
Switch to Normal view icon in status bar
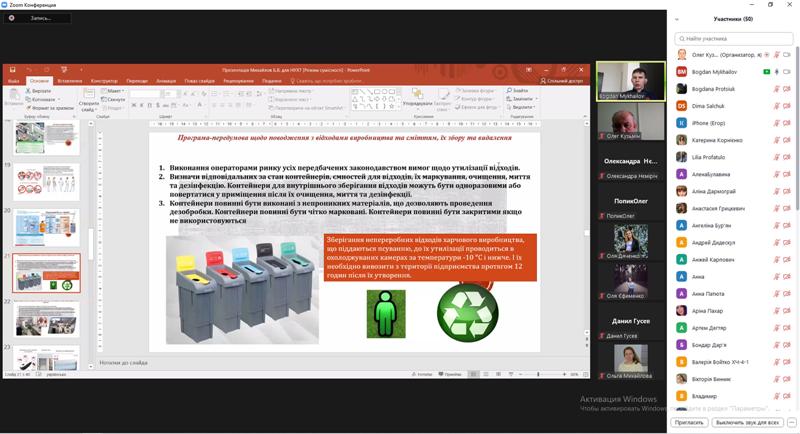pyautogui.click(x=473, y=374)
